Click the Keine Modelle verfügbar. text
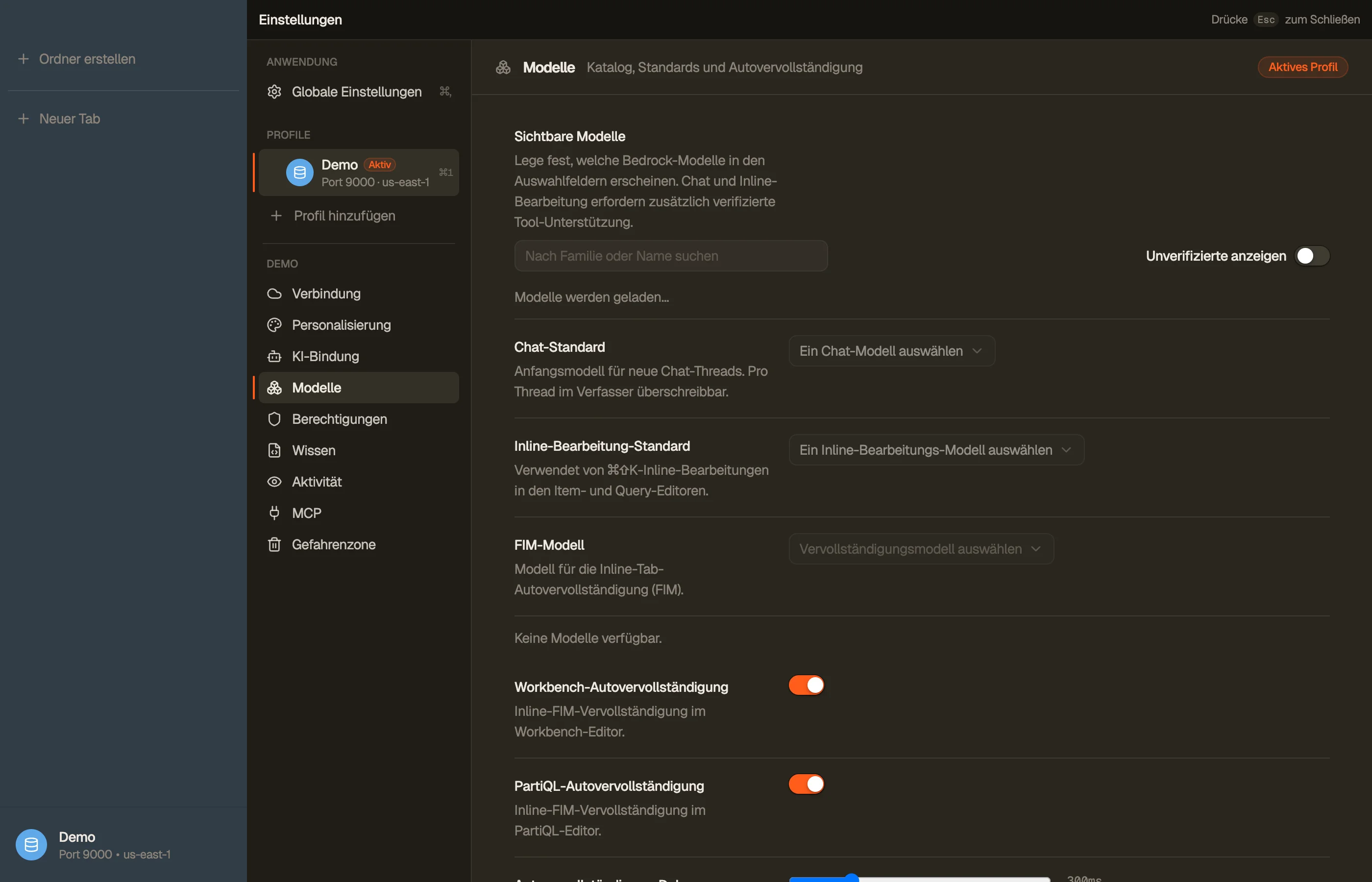Image resolution: width=1372 pixels, height=882 pixels. coord(588,638)
